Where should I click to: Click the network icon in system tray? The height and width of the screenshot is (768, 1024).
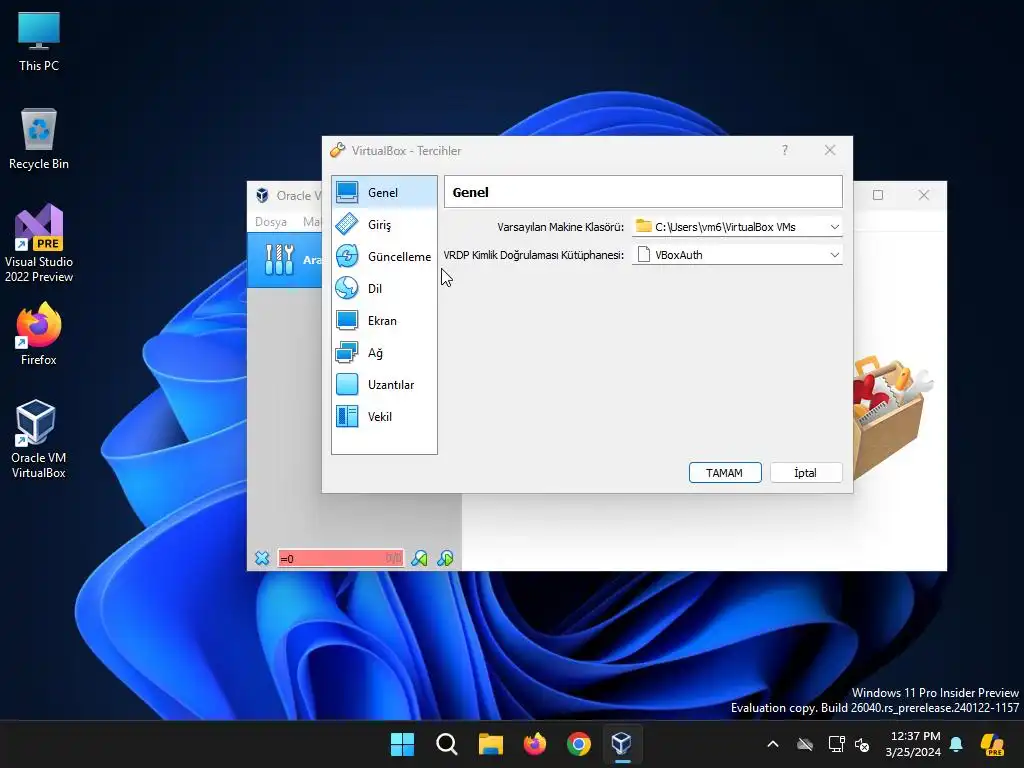click(x=837, y=744)
